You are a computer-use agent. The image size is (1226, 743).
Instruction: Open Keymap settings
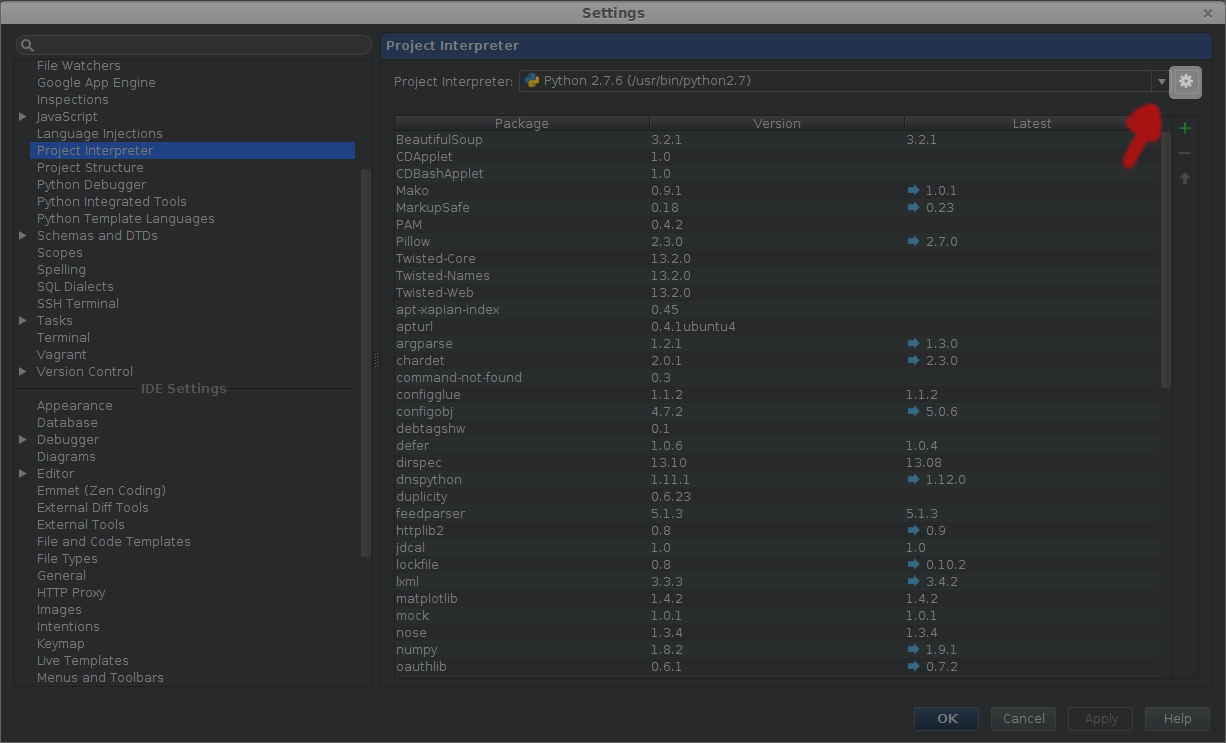click(61, 644)
